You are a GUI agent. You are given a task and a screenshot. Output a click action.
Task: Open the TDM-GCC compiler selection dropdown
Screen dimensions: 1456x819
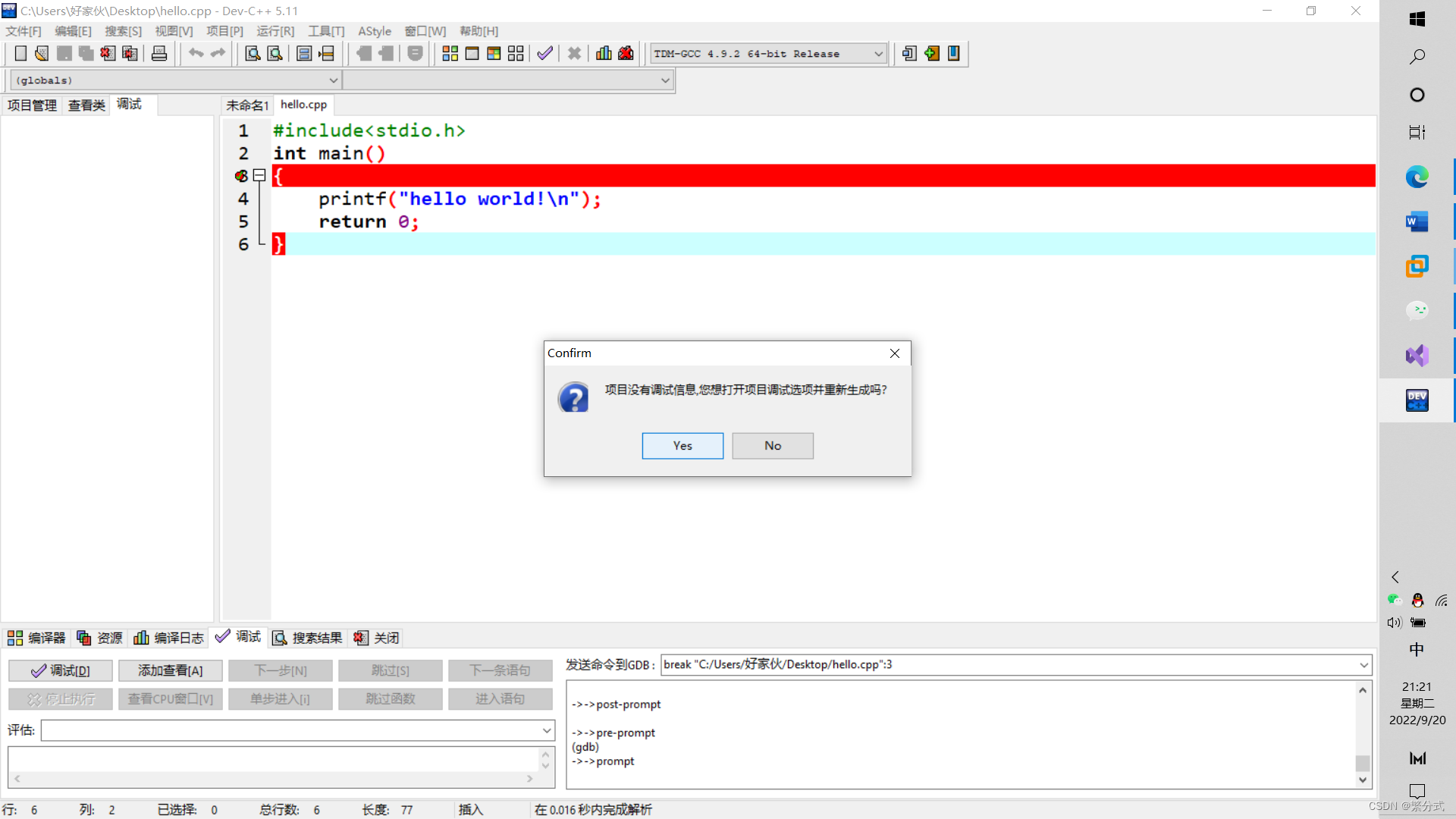pyautogui.click(x=878, y=54)
